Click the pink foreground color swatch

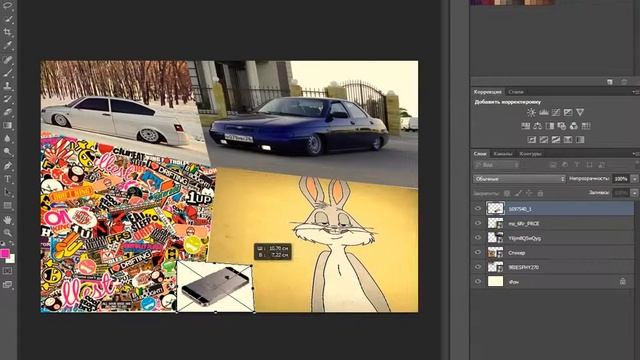coord(4,253)
